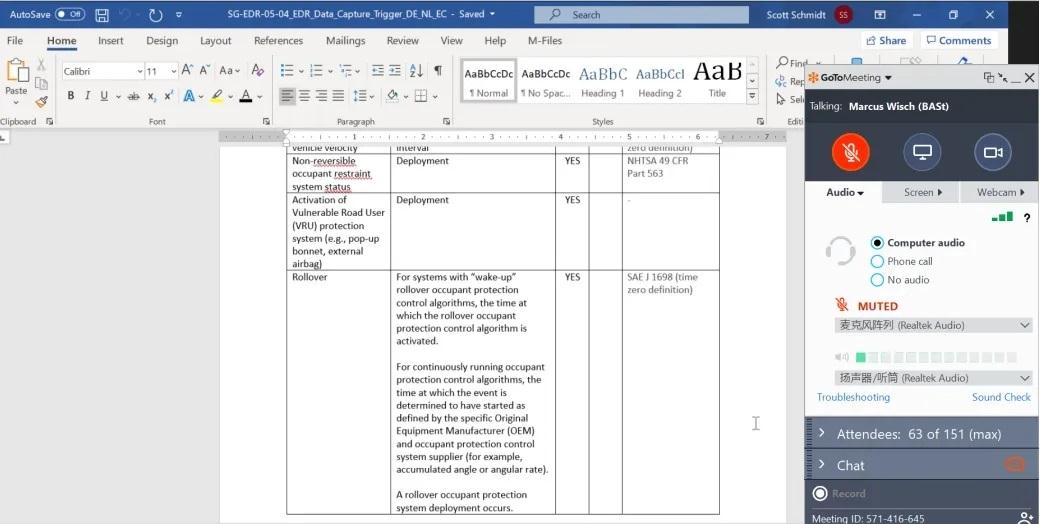The image size is (1040, 524).
Task: Choose the No audio radio button
Action: click(x=877, y=280)
